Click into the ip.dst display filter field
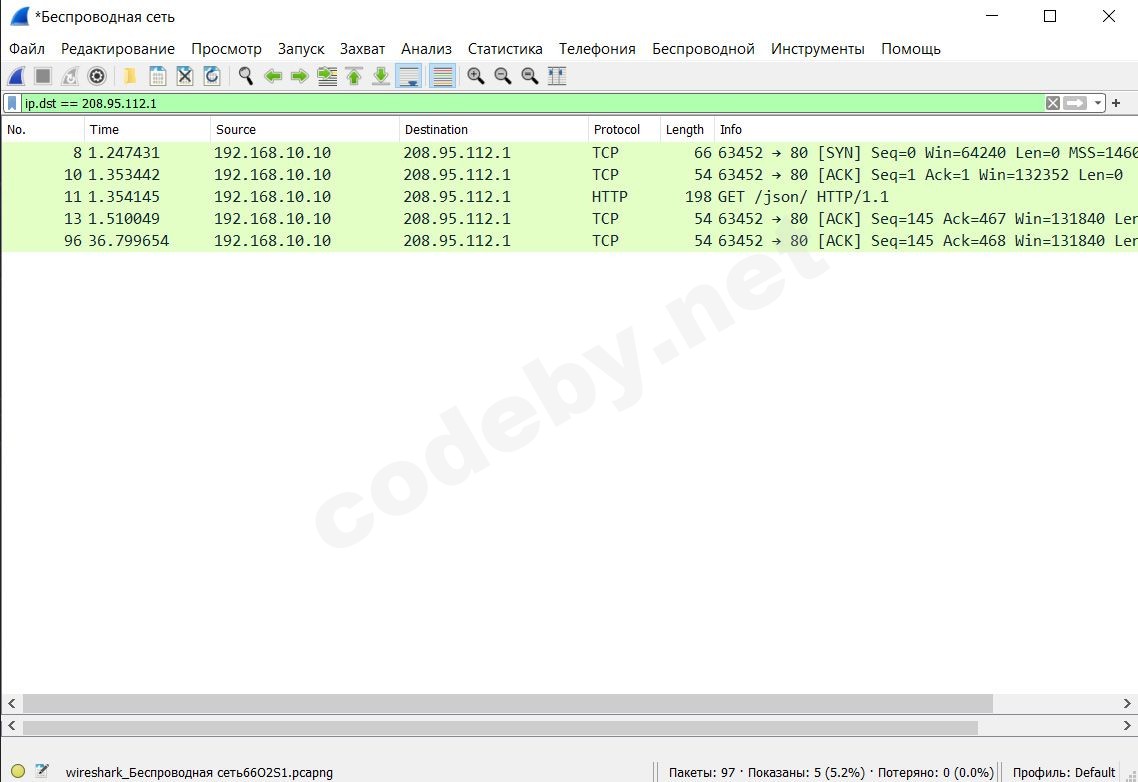Image resolution: width=1138 pixels, height=782 pixels. 533,103
